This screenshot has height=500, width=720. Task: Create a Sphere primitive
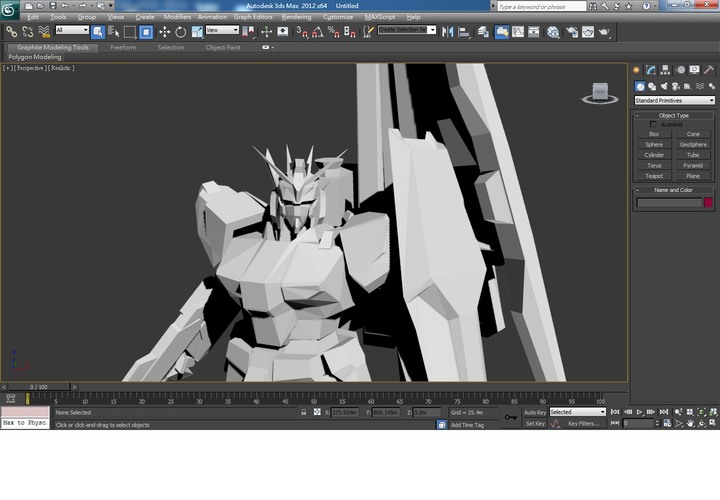click(x=654, y=145)
